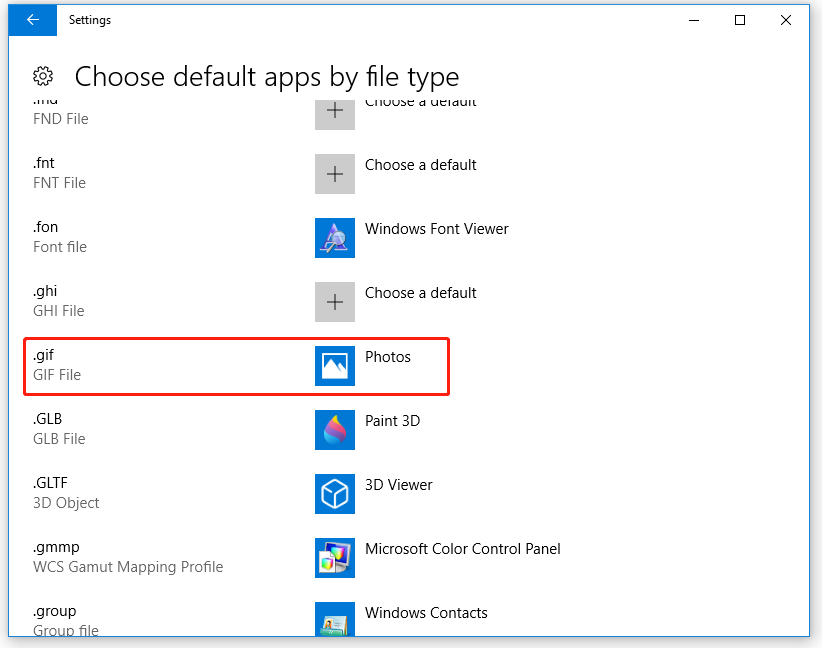The width and height of the screenshot is (822, 648).
Task: Change Windows Font Viewer default for .fon
Action: [x=437, y=229]
